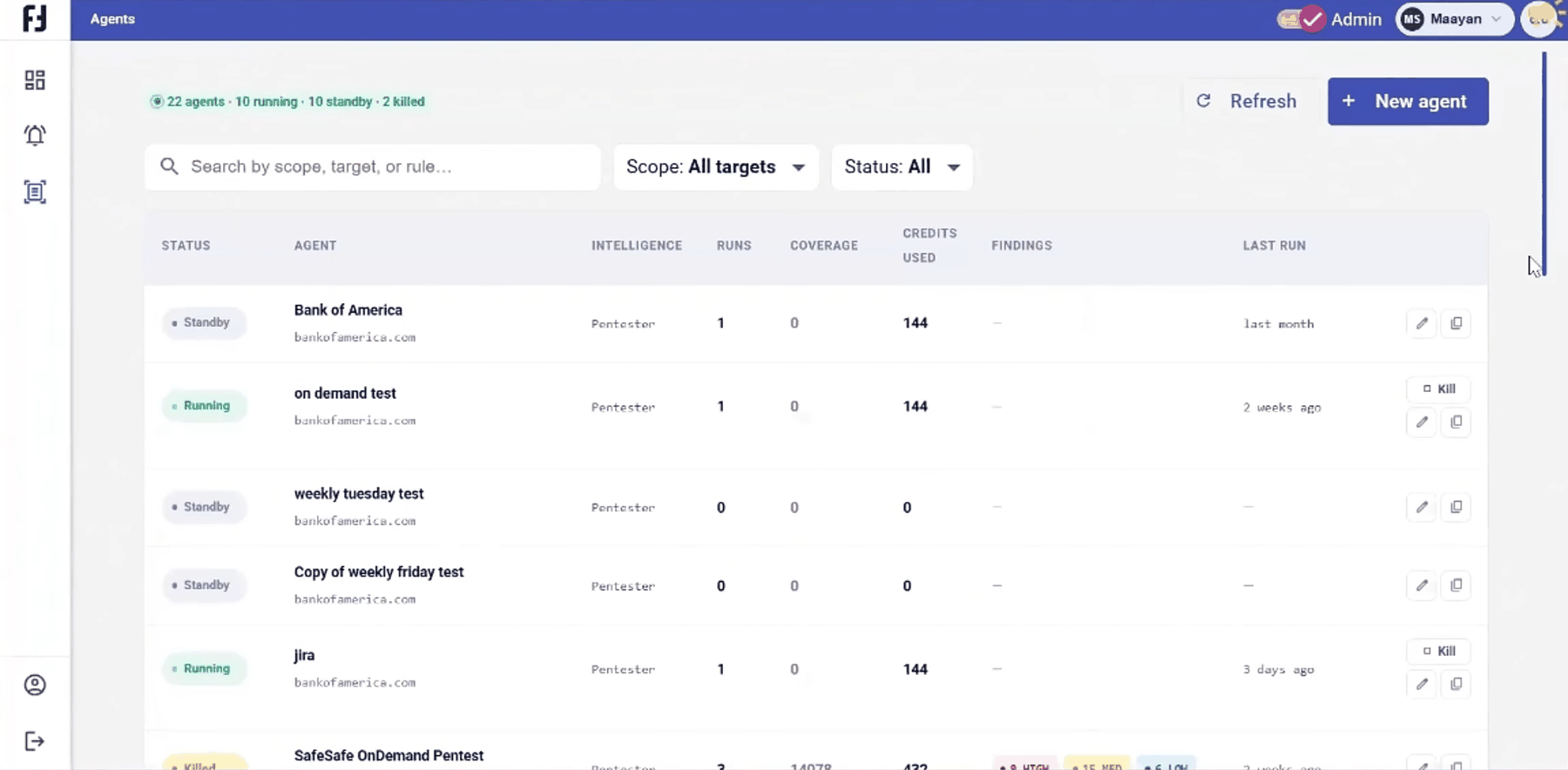Click '3 days ago' in jira row

pyautogui.click(x=1279, y=670)
